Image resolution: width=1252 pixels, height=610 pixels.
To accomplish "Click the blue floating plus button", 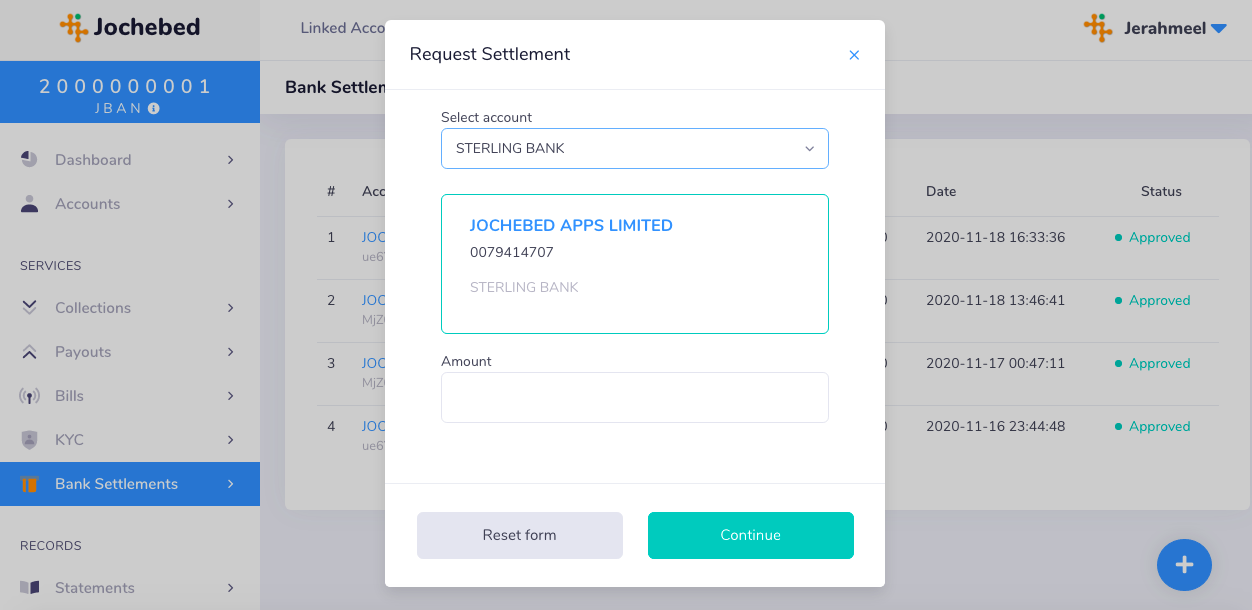I will click(x=1184, y=565).
